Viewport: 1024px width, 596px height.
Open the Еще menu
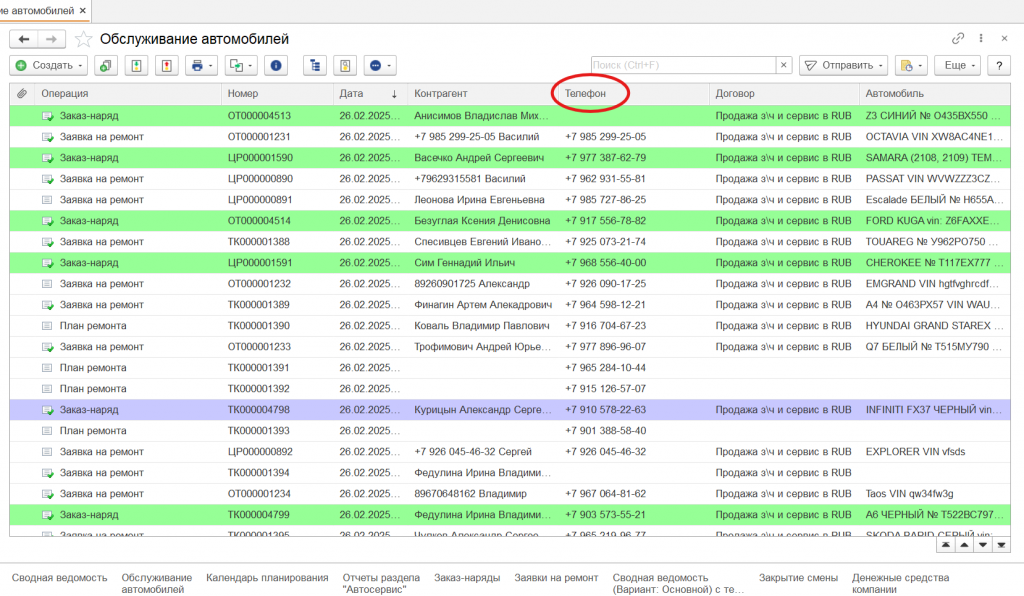[x=957, y=65]
